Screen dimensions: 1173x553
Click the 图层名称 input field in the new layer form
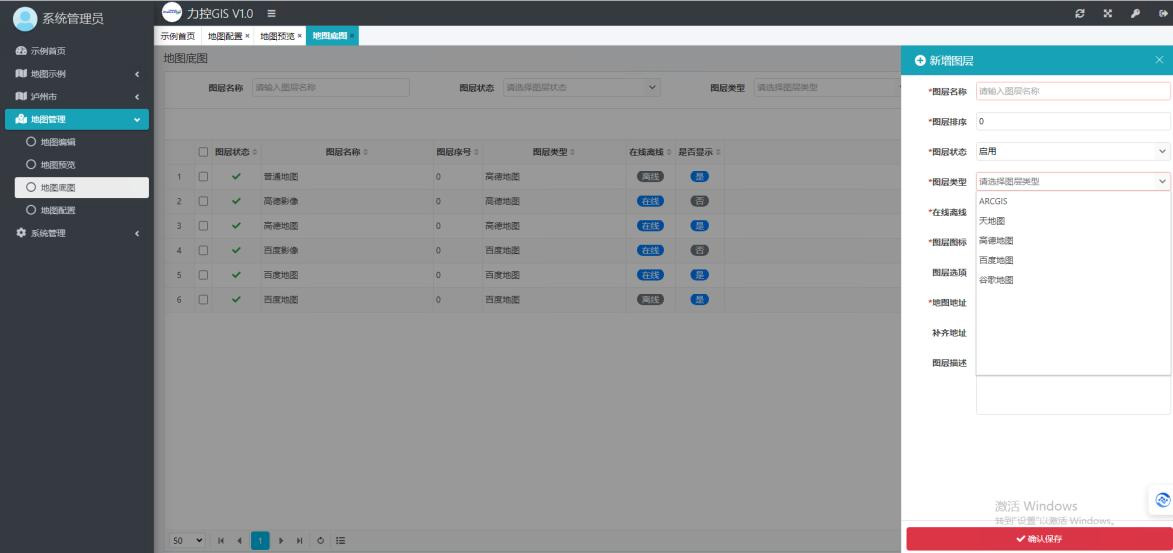[x=1072, y=91]
